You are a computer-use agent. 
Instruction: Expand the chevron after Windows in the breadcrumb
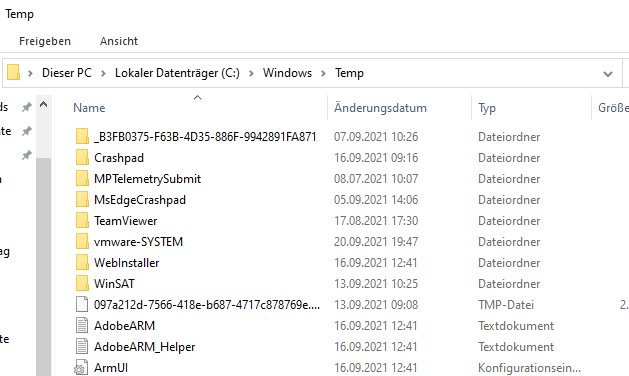point(323,73)
